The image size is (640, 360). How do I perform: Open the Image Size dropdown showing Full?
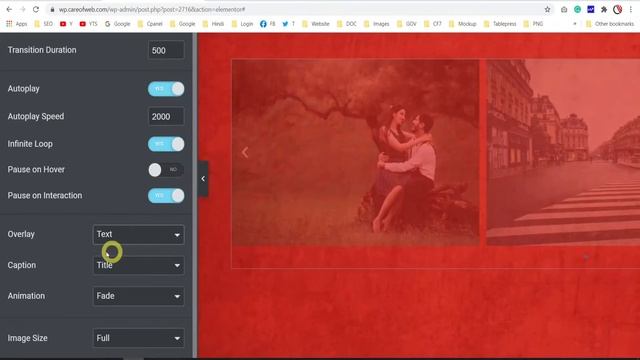[138, 338]
